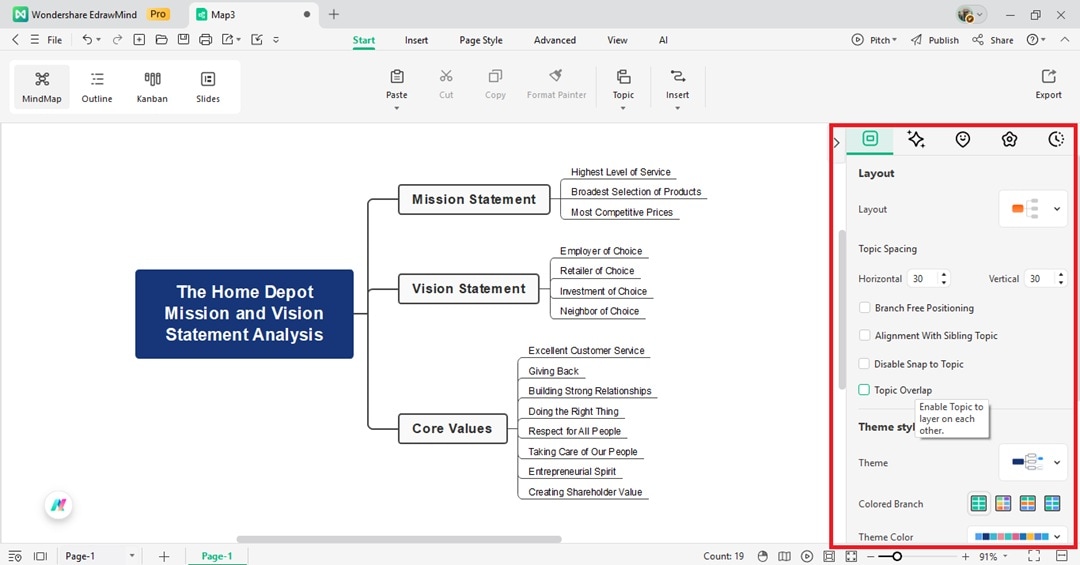
Task: Open the sticker smiley tab in side panel
Action: tap(963, 139)
